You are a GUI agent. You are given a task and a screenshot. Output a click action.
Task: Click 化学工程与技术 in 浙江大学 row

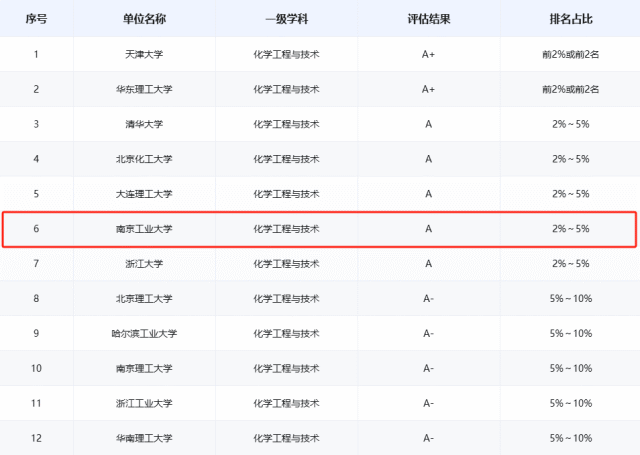pyautogui.click(x=286, y=264)
